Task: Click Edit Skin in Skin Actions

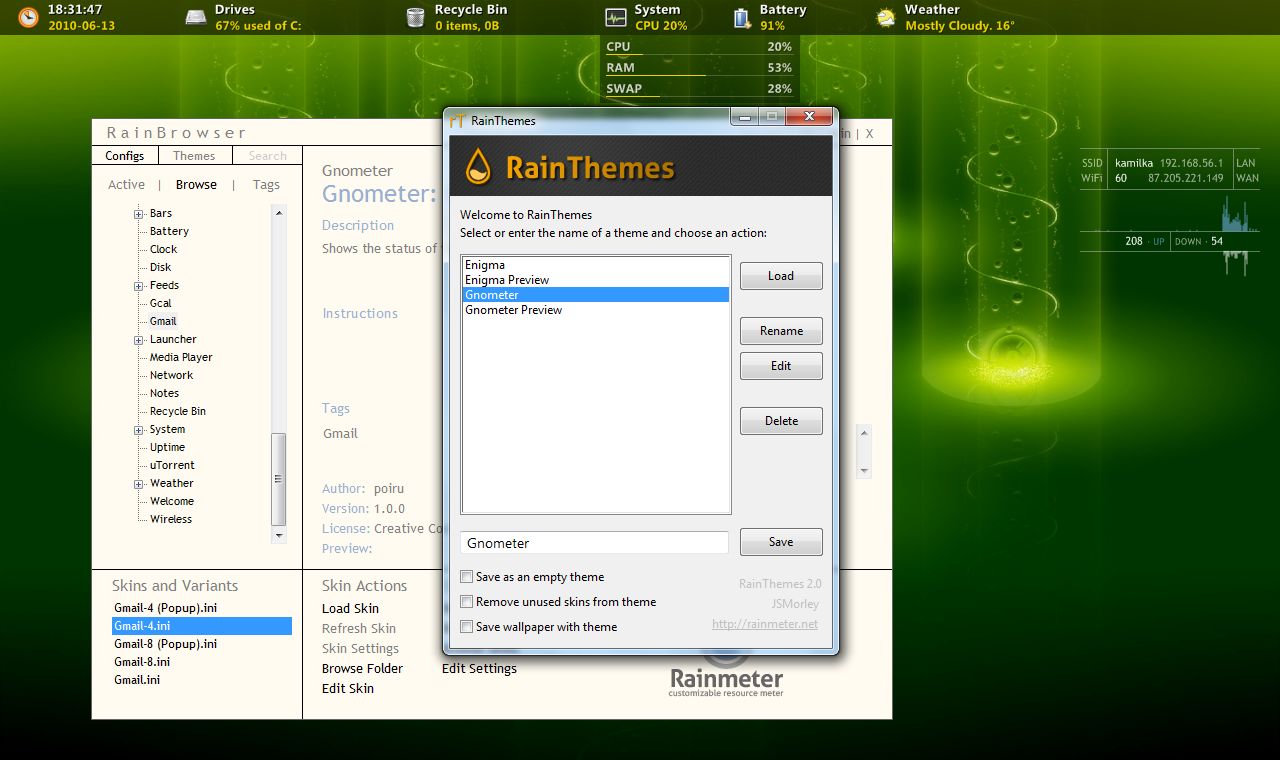Action: [348, 689]
